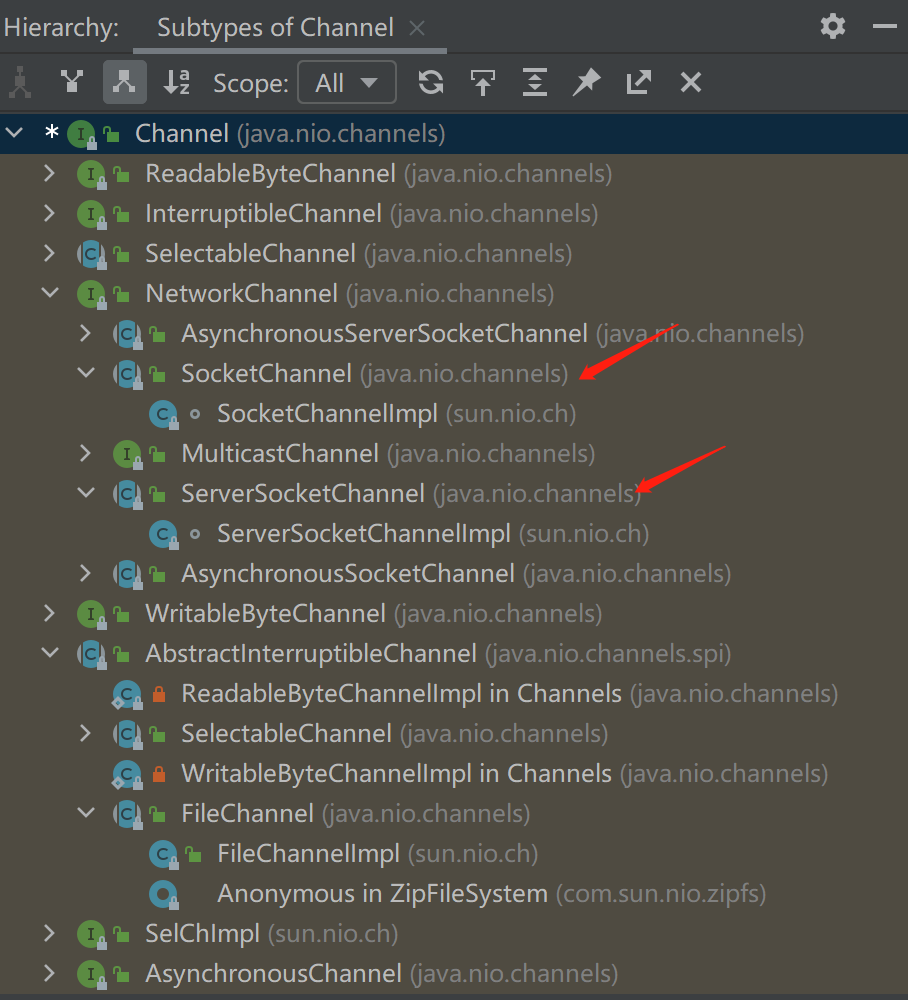Click the Expand All toolbar icon
The width and height of the screenshot is (908, 1000).
click(535, 82)
